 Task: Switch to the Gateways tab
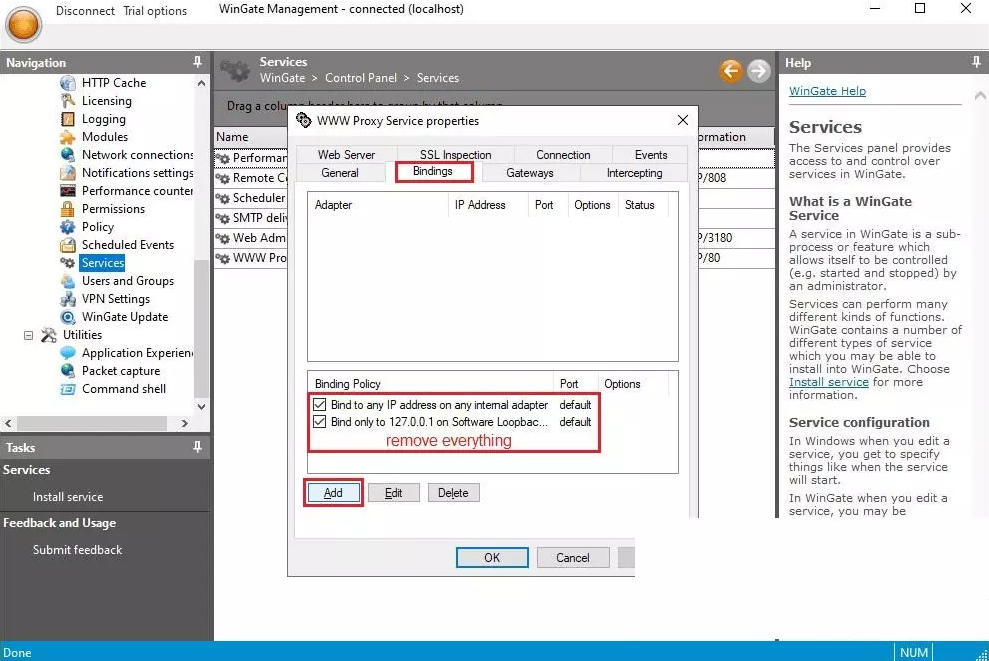pyautogui.click(x=529, y=173)
